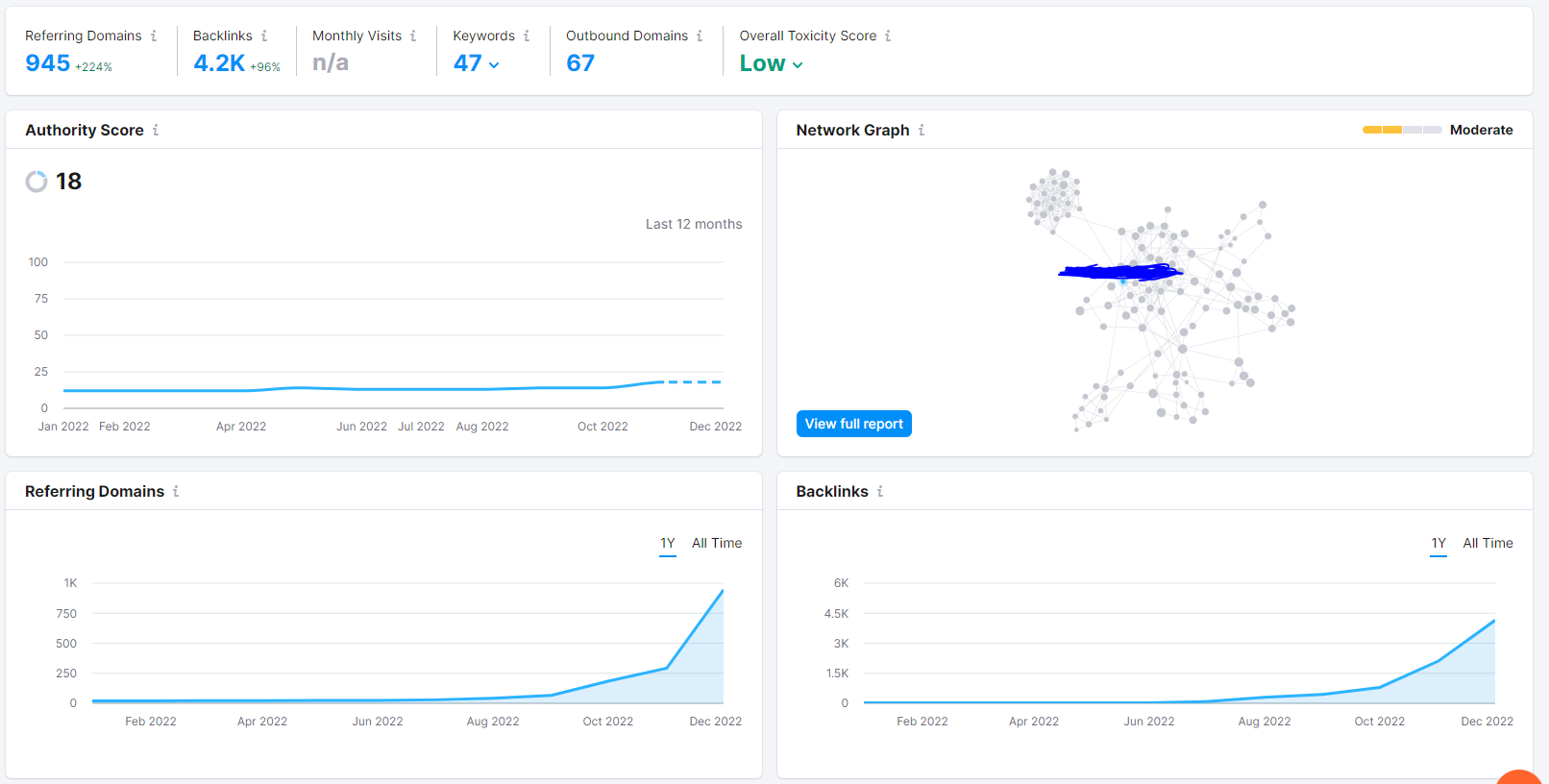Select 1Y range in Referring Domains chart
Image resolution: width=1549 pixels, height=784 pixels.
668,544
